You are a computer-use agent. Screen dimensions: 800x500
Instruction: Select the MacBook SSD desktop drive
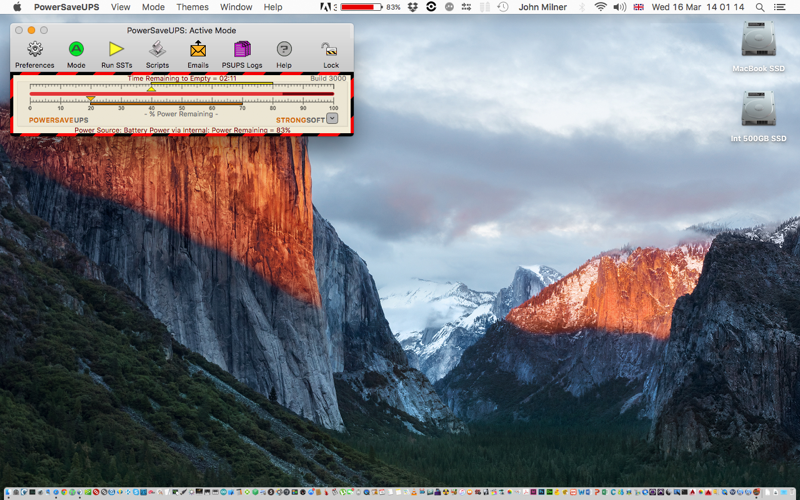[x=758, y=46]
